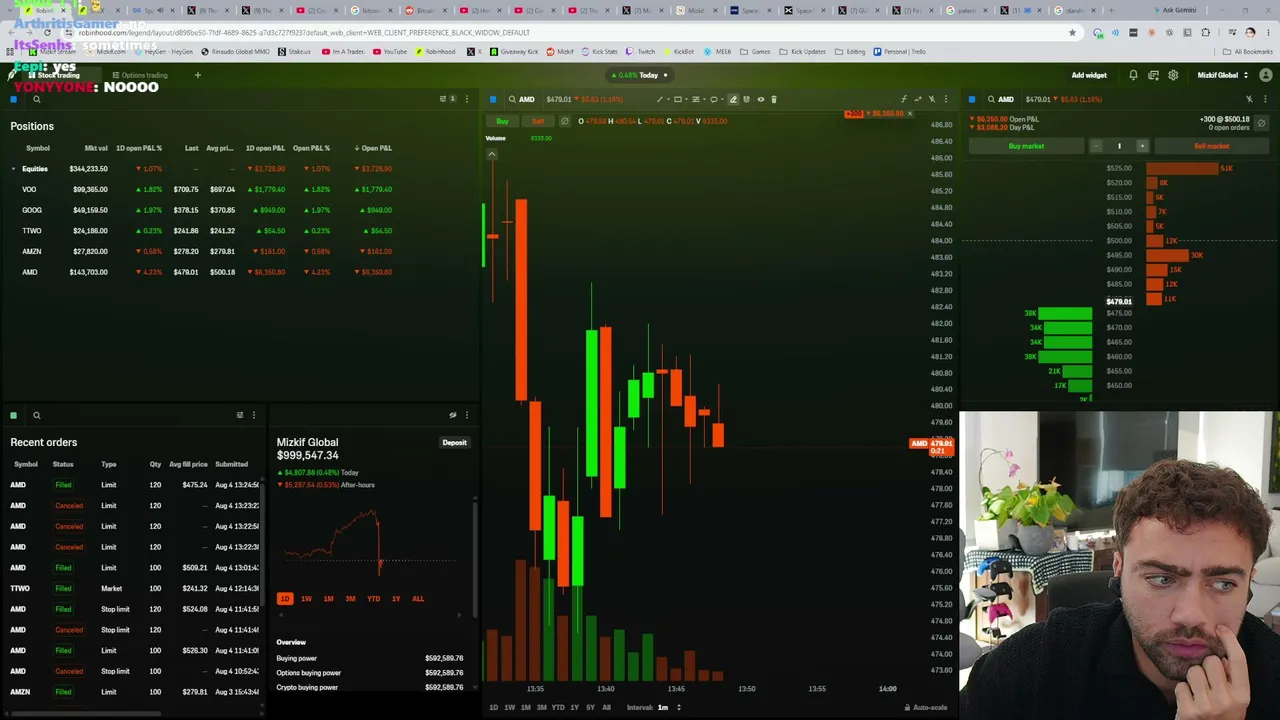Click the Sell button on chart
This screenshot has width=1280, height=720.
click(x=538, y=121)
